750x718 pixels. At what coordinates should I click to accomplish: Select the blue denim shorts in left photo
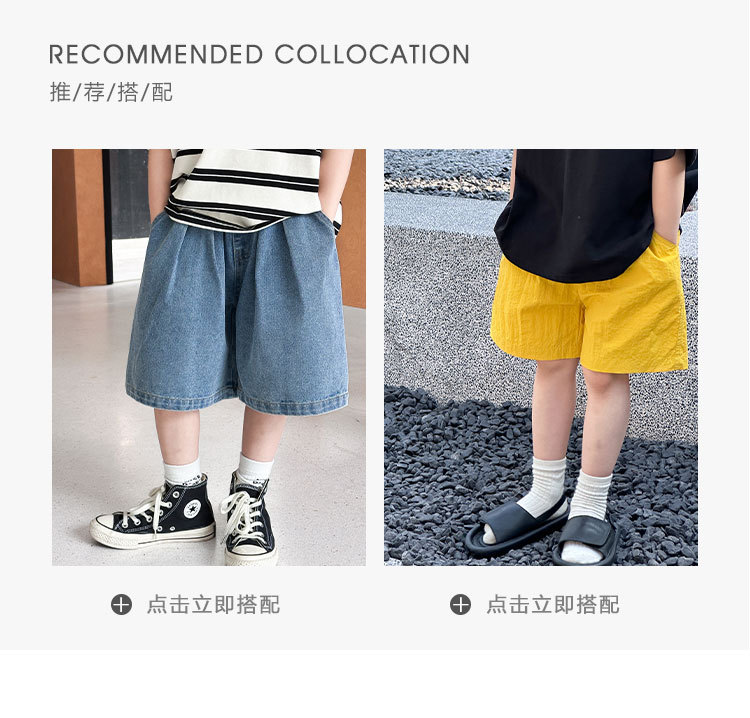[237, 313]
